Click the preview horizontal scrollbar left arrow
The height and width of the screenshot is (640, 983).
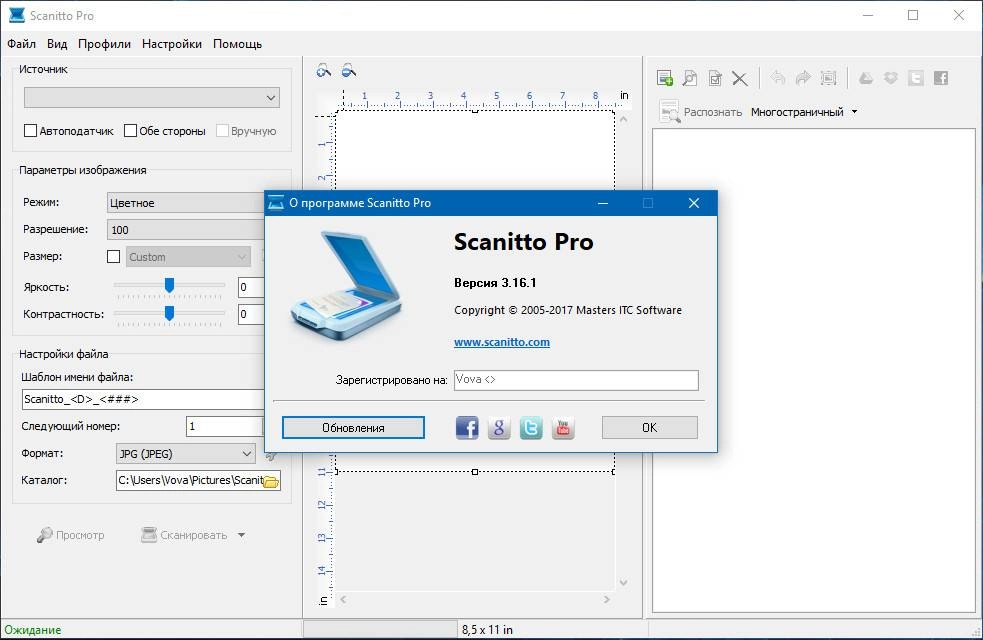pos(343,599)
